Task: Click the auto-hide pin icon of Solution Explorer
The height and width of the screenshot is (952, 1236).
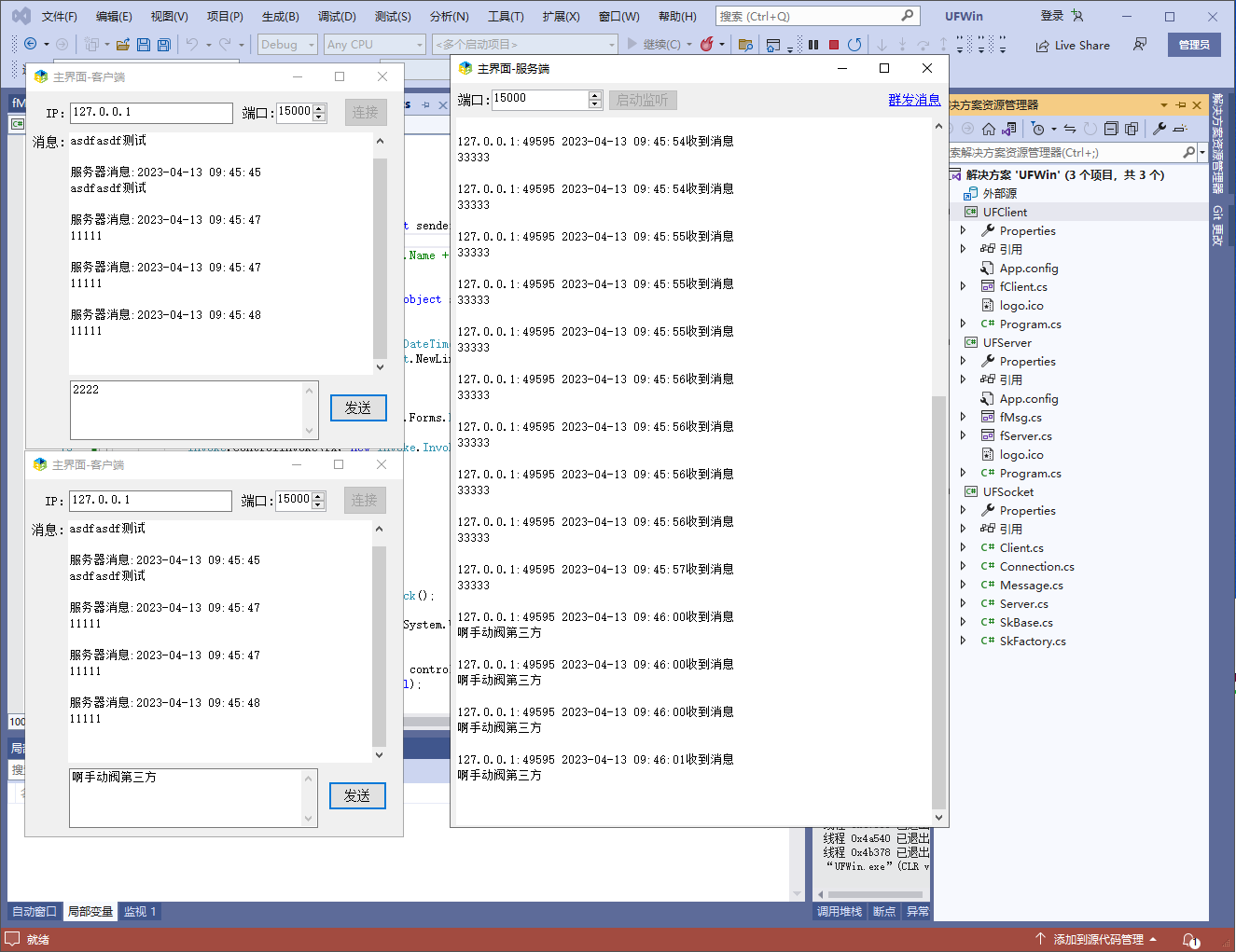Action: point(1181,105)
